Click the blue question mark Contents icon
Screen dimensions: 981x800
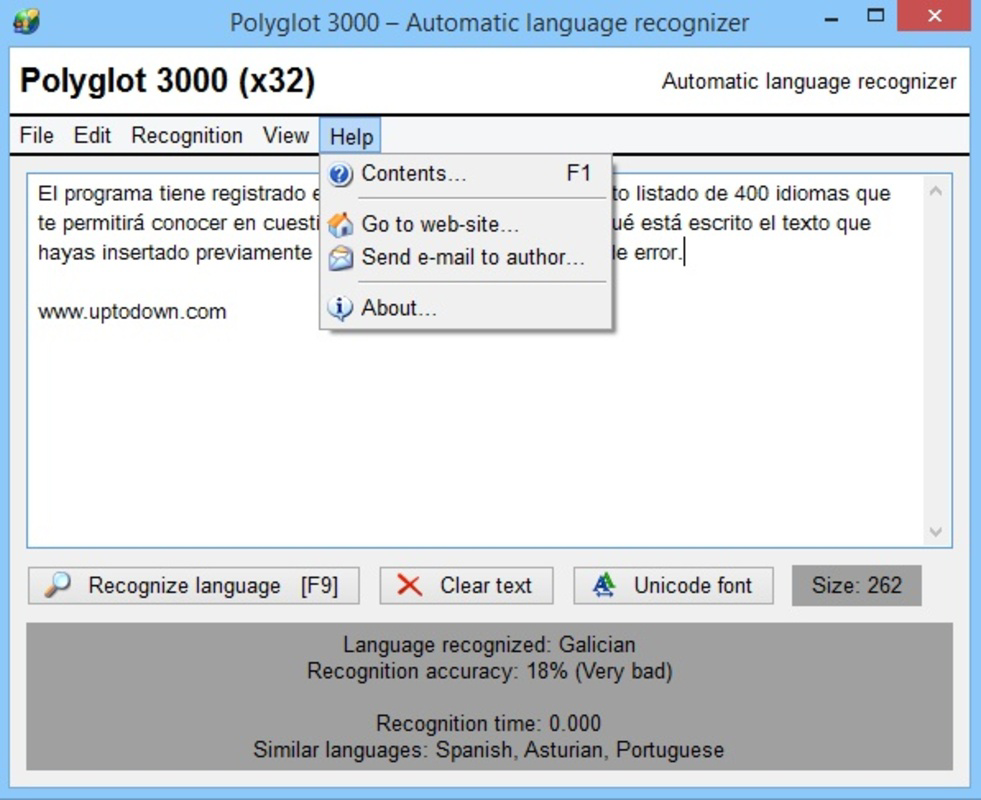(340, 175)
